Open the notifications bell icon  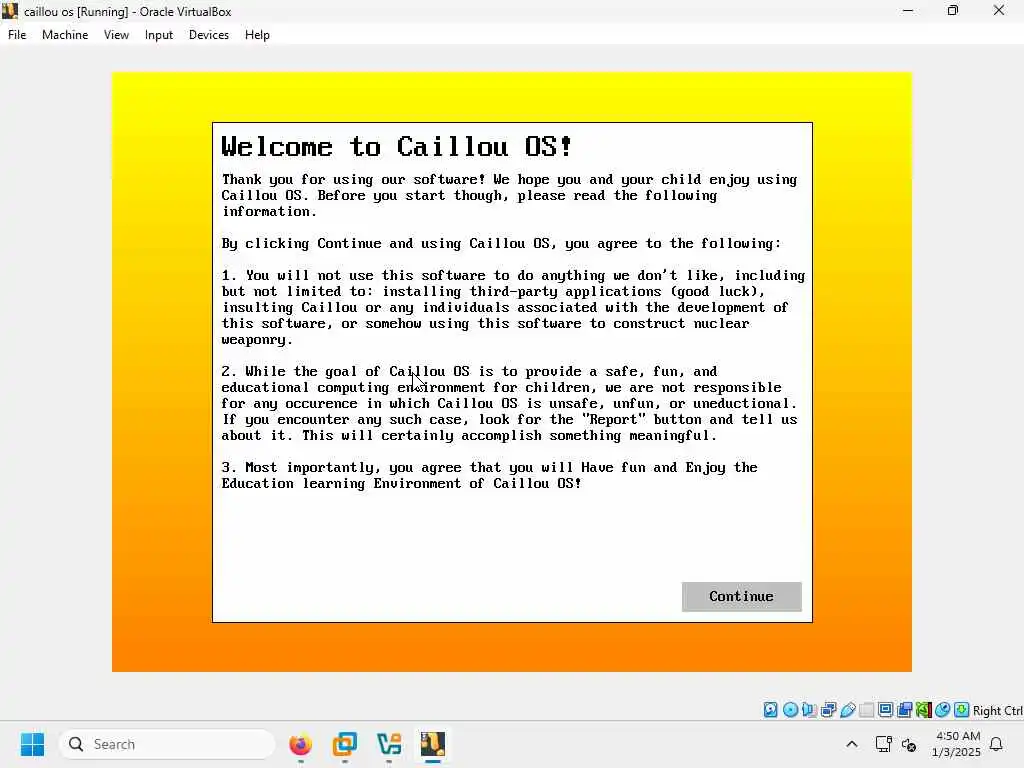point(996,744)
